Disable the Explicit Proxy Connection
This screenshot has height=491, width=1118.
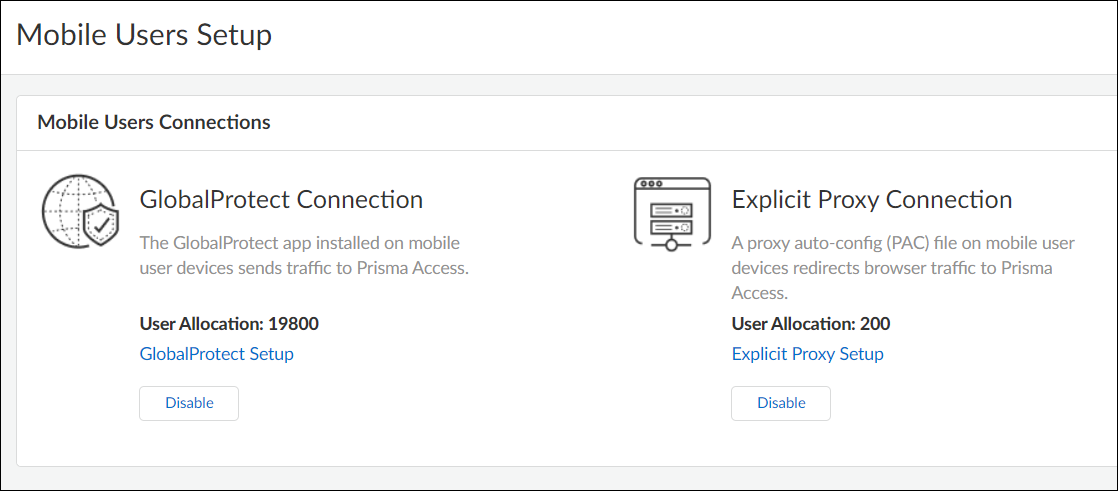(x=781, y=403)
